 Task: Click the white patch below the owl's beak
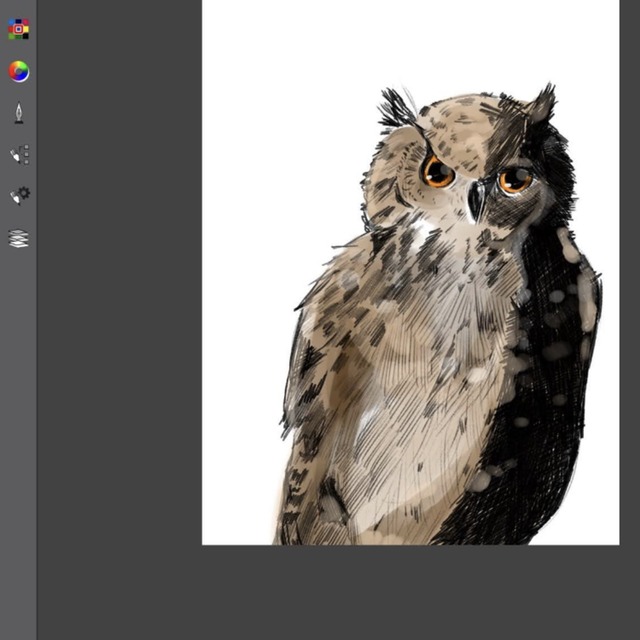pyautogui.click(x=425, y=237)
